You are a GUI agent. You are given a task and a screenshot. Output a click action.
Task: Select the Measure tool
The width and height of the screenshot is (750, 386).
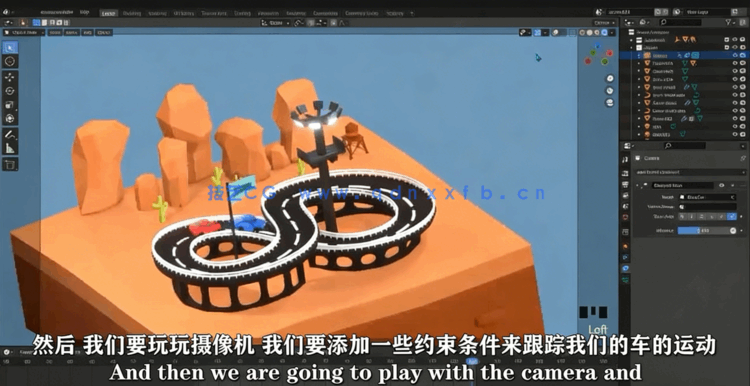(x=10, y=148)
